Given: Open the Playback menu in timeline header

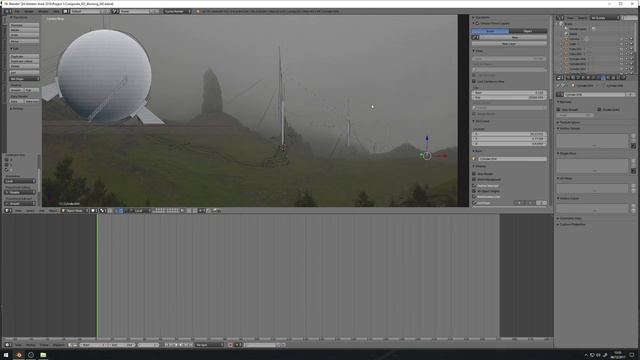Looking at the screenshot, I should (x=58, y=345).
